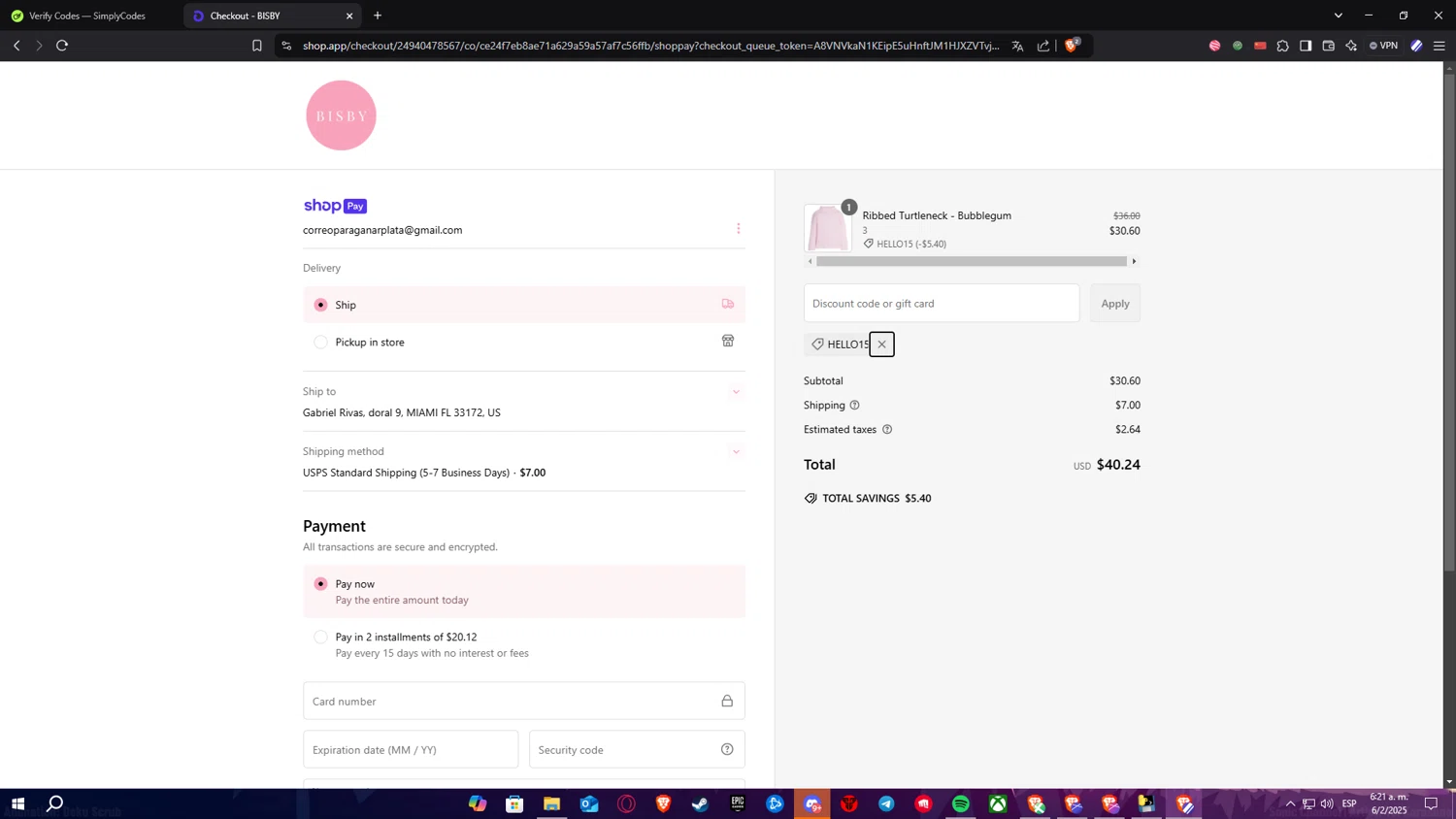1456x819 pixels.
Task: Close the Checkout BISBY tab
Action: 349,16
